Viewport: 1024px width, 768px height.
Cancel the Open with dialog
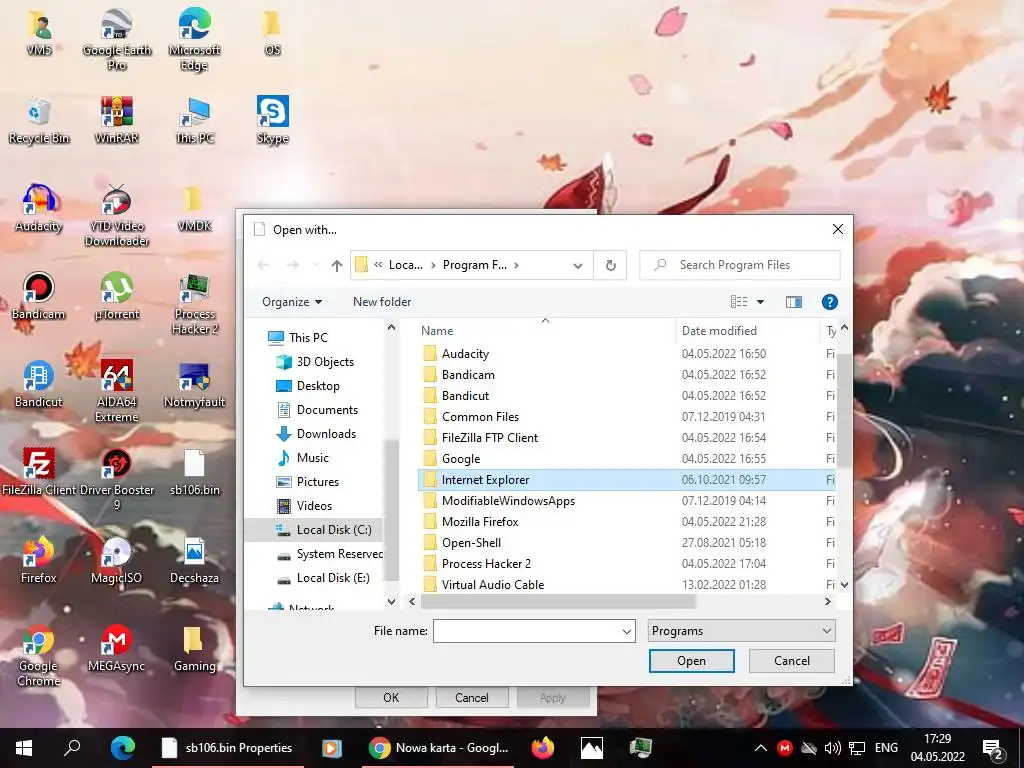[x=792, y=661]
